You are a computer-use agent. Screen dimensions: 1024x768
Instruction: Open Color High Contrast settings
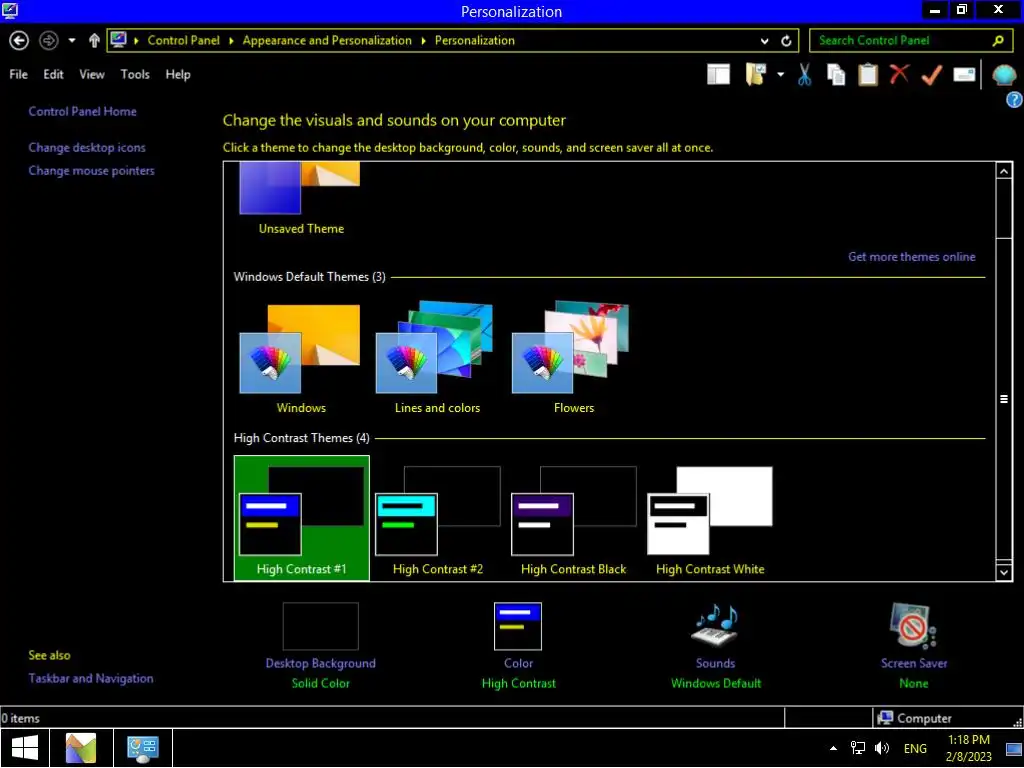(519, 645)
